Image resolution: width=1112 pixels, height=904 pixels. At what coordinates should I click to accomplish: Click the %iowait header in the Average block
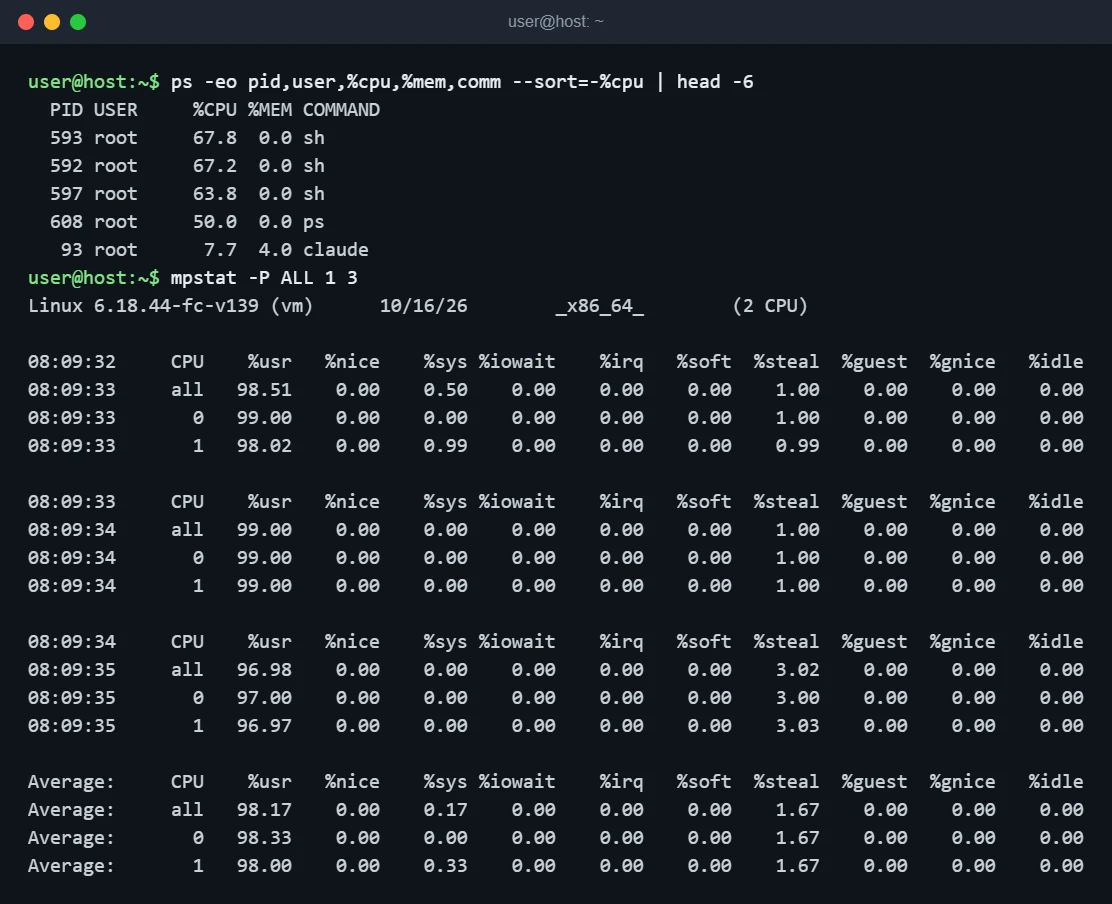click(x=516, y=782)
